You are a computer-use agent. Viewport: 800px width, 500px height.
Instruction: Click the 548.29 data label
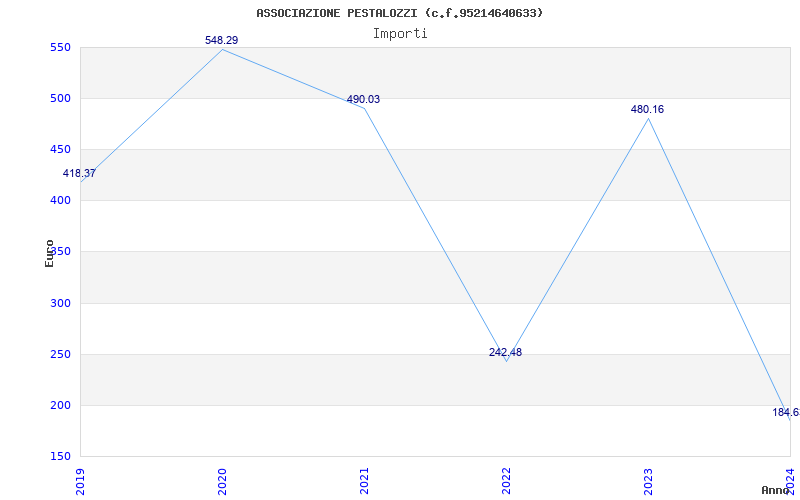point(221,40)
